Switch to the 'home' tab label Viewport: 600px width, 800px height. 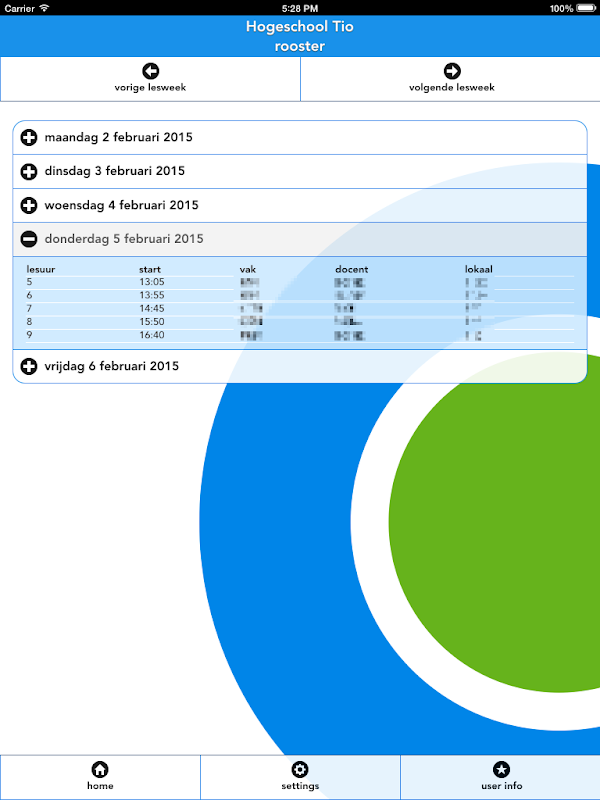pos(100,786)
